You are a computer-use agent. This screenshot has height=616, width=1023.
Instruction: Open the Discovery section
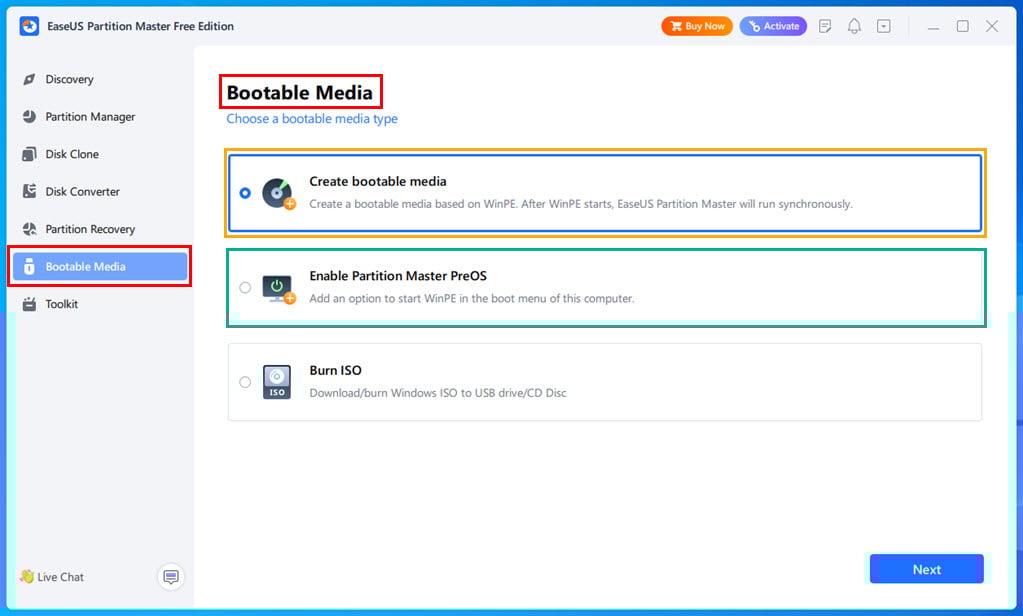[100, 79]
